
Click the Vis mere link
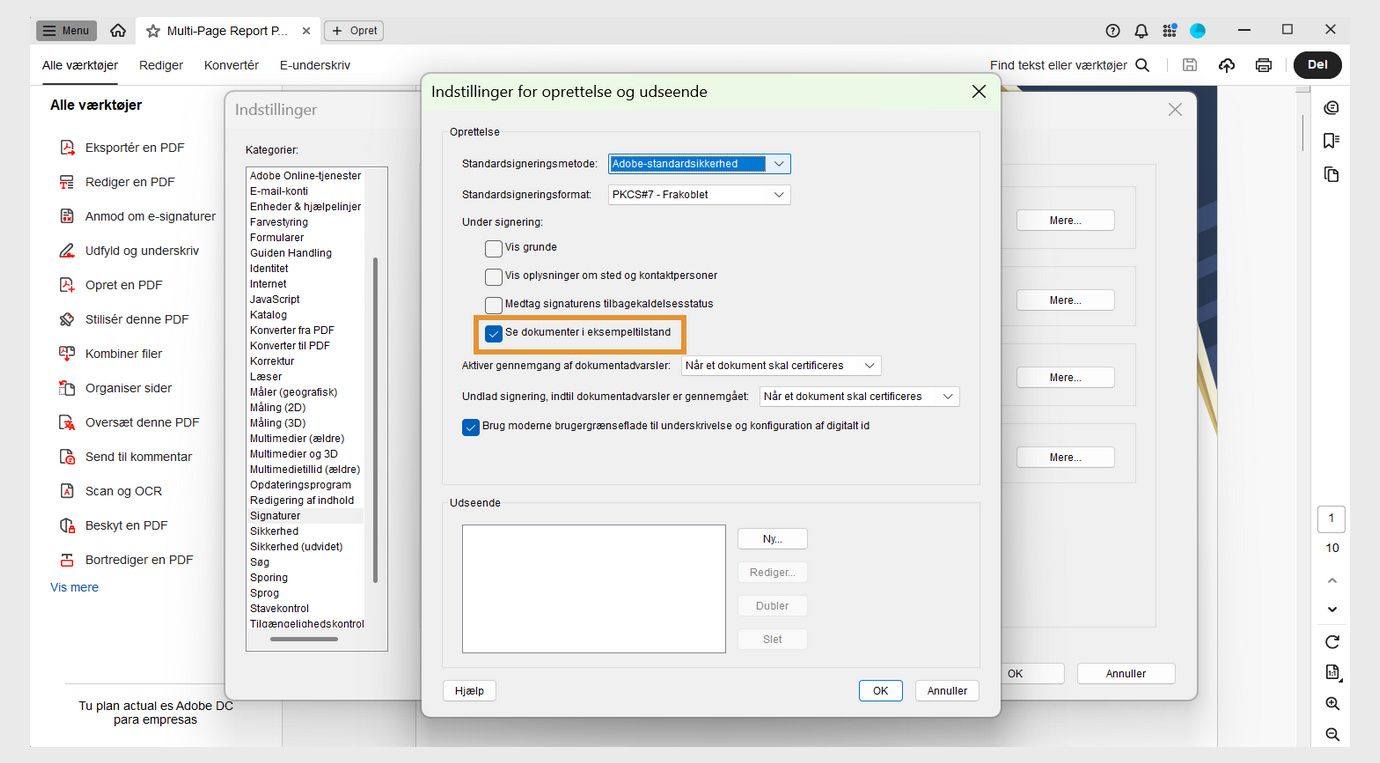coord(74,588)
